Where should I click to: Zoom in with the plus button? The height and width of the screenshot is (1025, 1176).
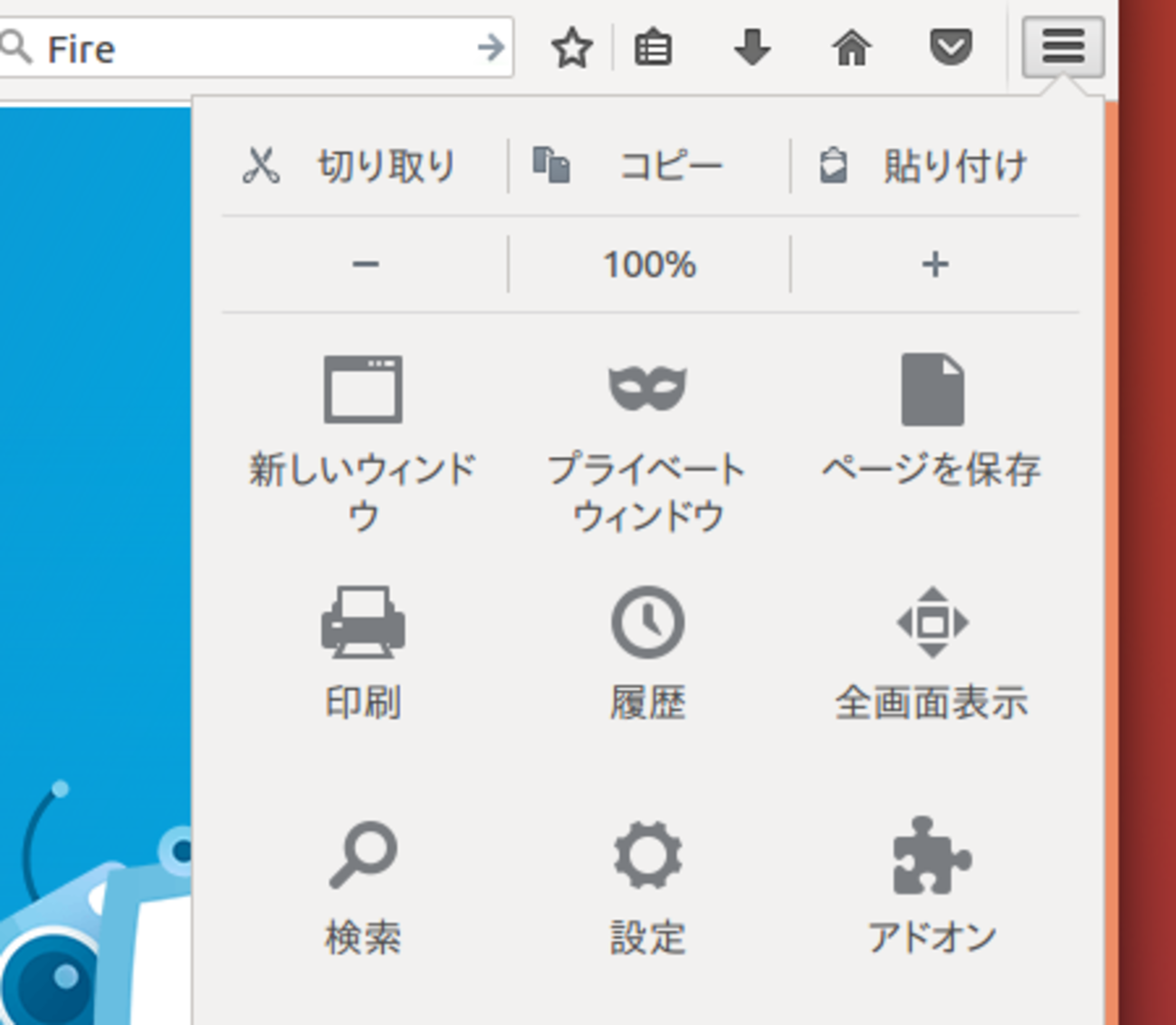click(x=935, y=264)
